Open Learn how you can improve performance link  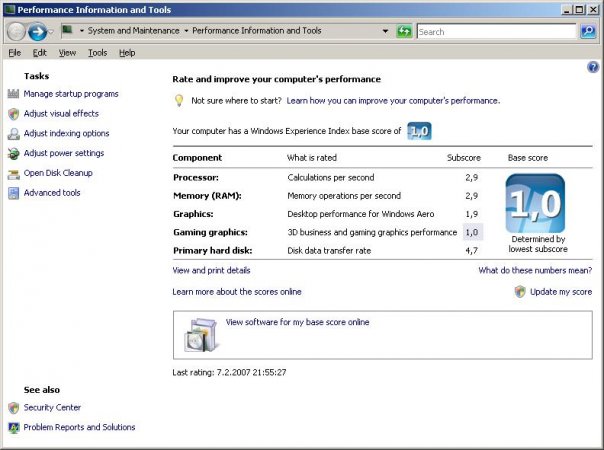pyautogui.click(x=393, y=101)
